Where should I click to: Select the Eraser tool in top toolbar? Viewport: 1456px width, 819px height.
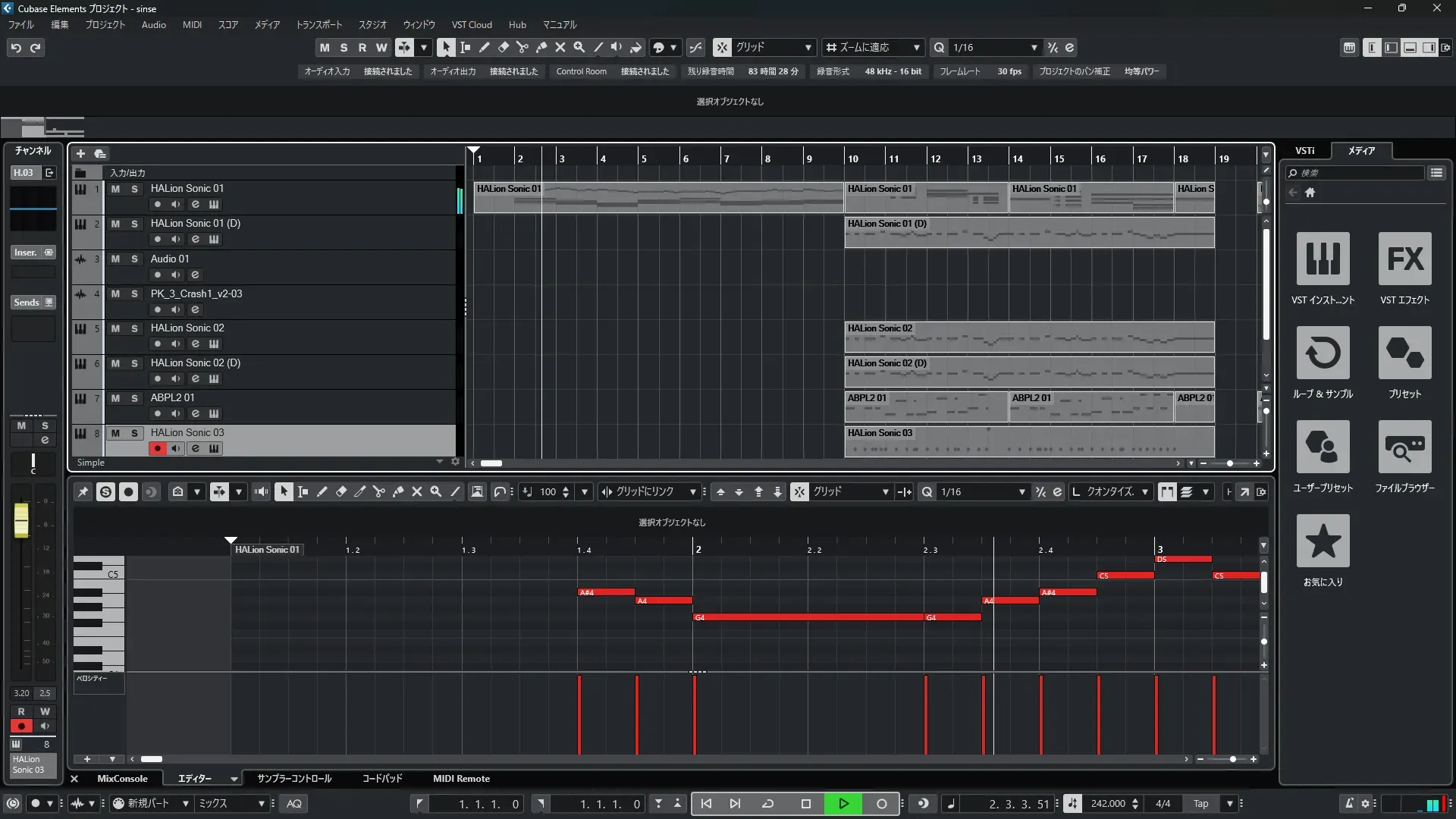pyautogui.click(x=503, y=48)
